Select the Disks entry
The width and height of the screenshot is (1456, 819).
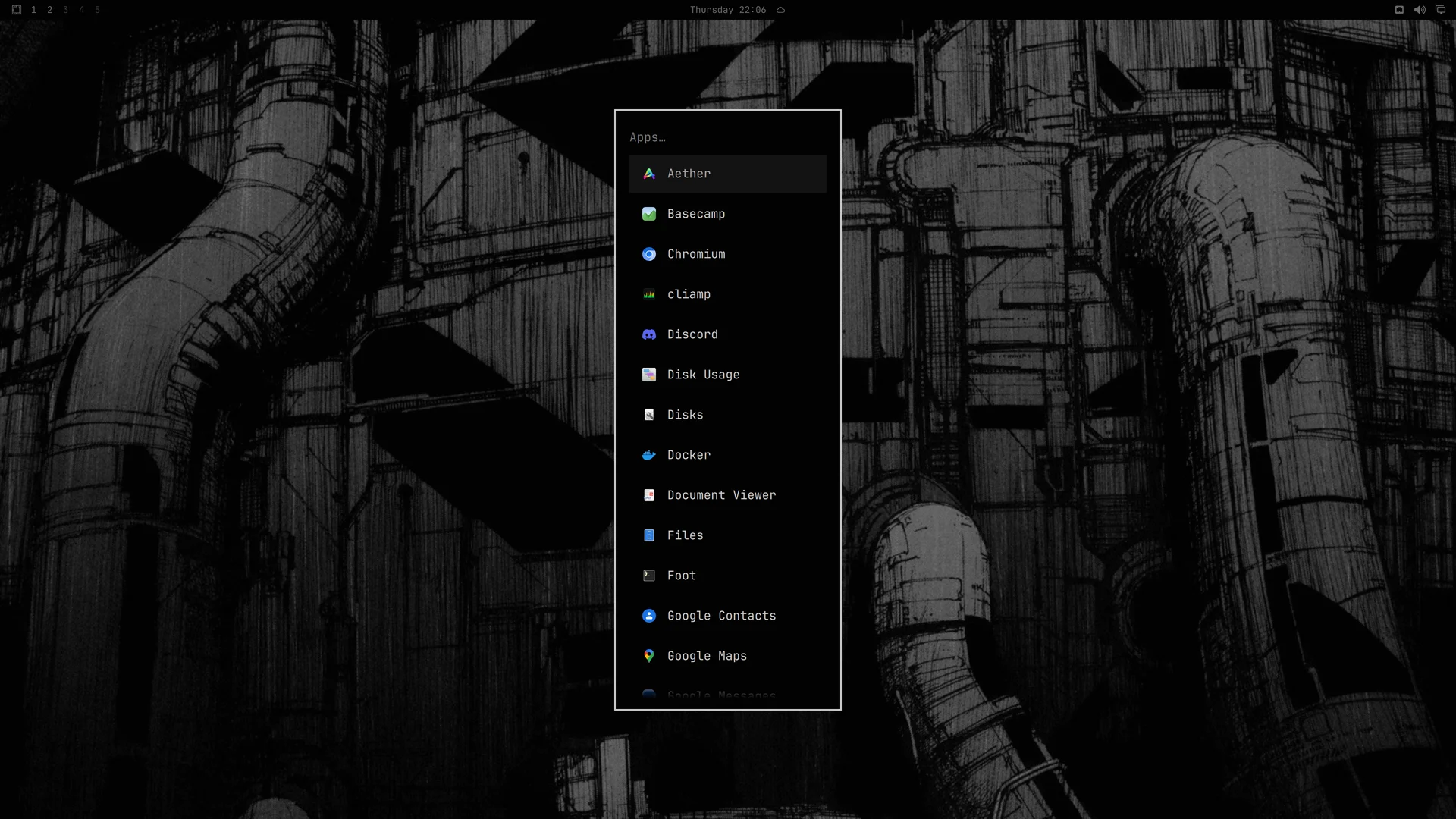click(728, 415)
